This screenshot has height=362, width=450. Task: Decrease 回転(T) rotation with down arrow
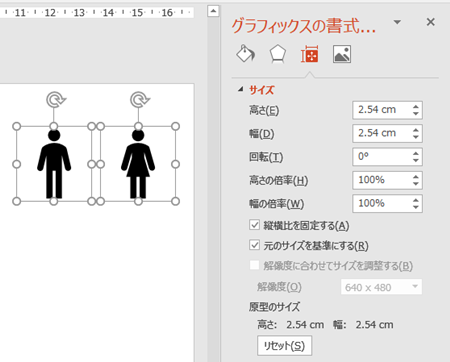coord(416,160)
